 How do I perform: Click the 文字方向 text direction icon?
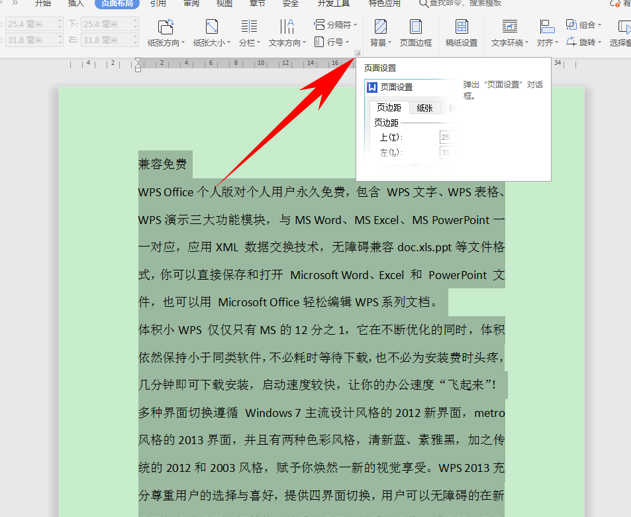pyautogui.click(x=287, y=27)
